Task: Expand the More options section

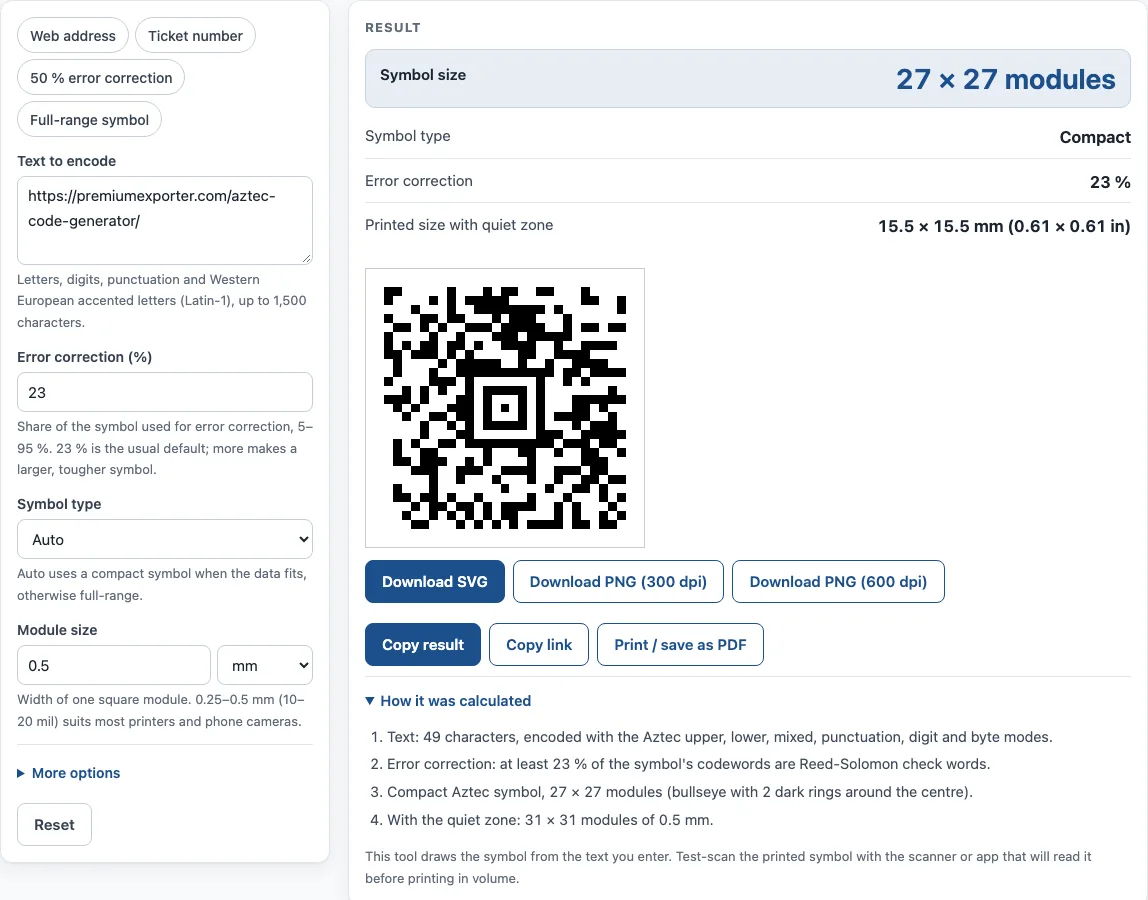Action: click(69, 773)
